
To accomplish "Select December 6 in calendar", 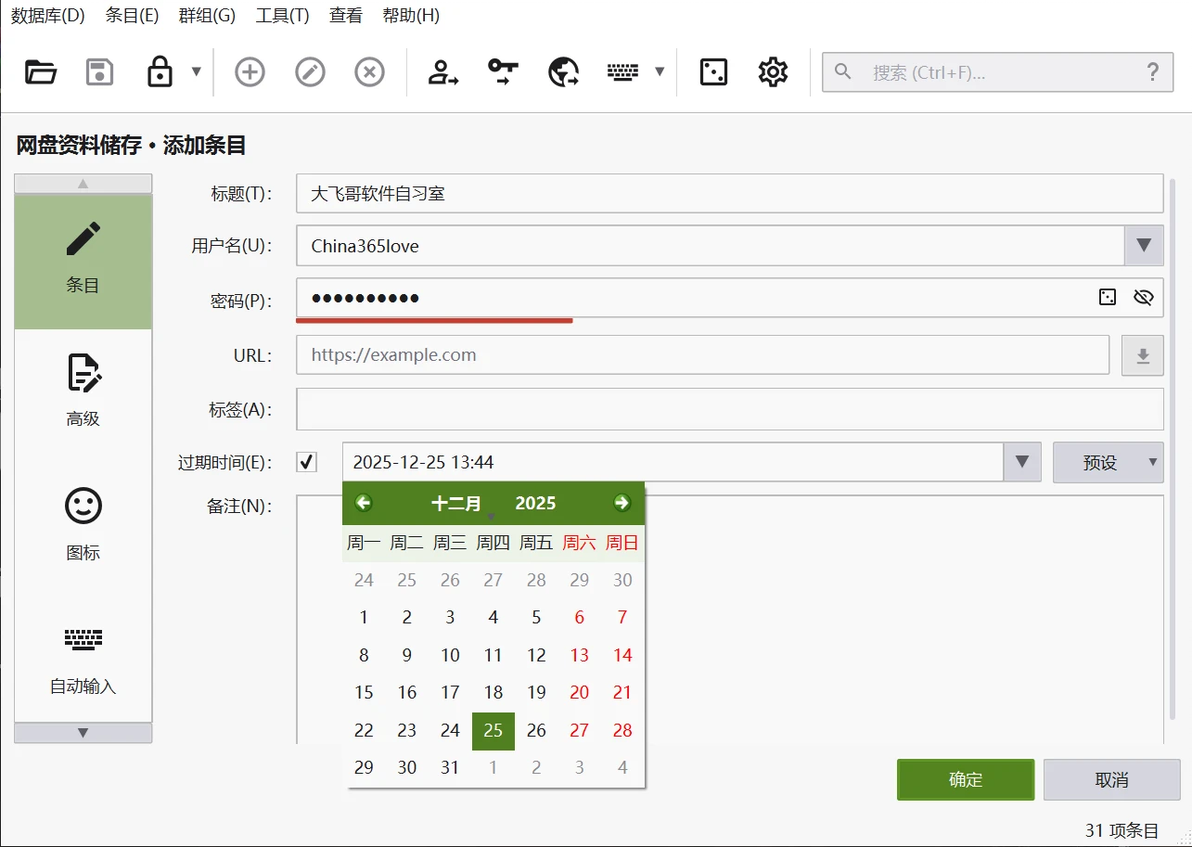I will [579, 617].
